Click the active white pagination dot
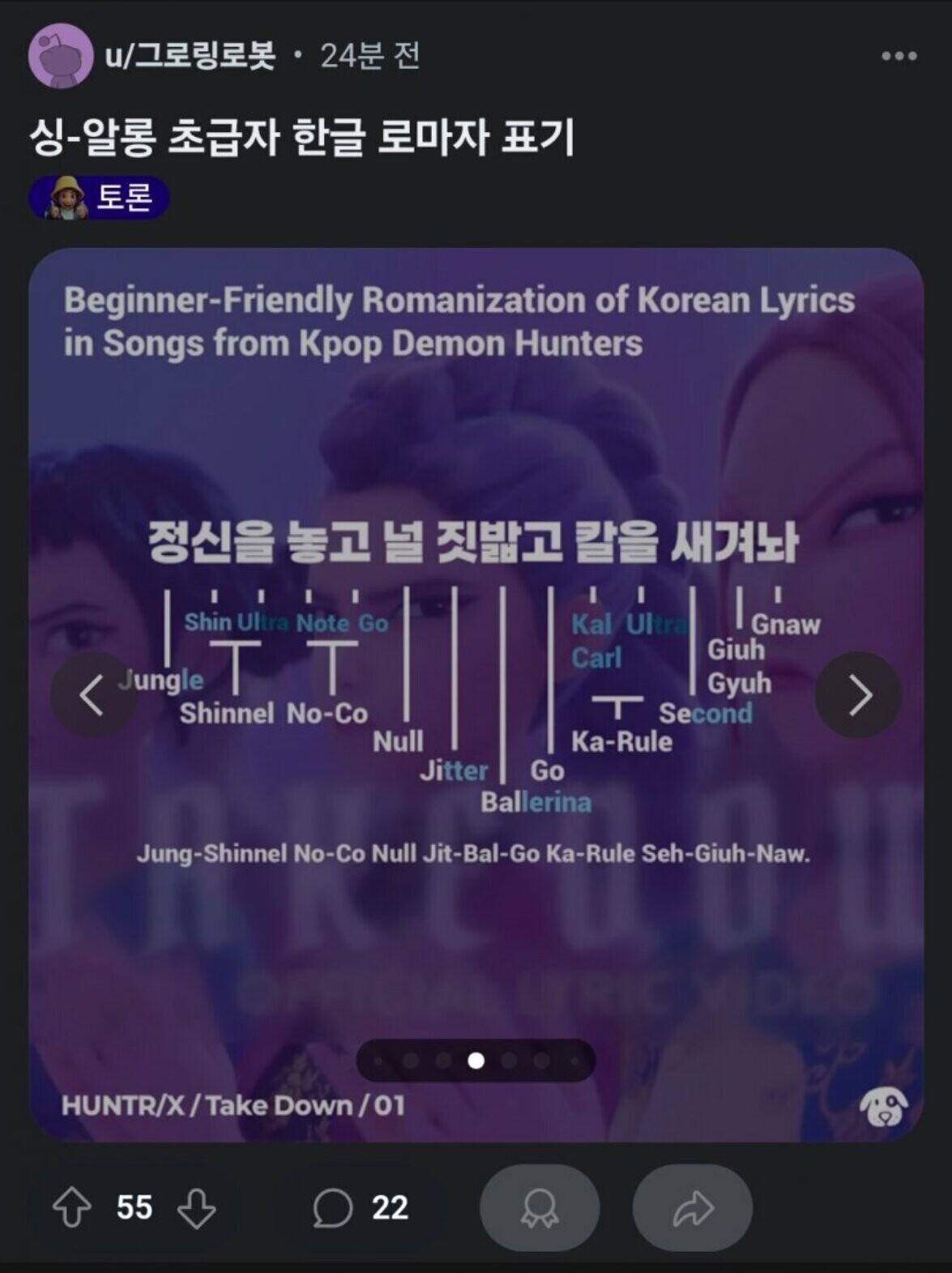 pos(476,1061)
